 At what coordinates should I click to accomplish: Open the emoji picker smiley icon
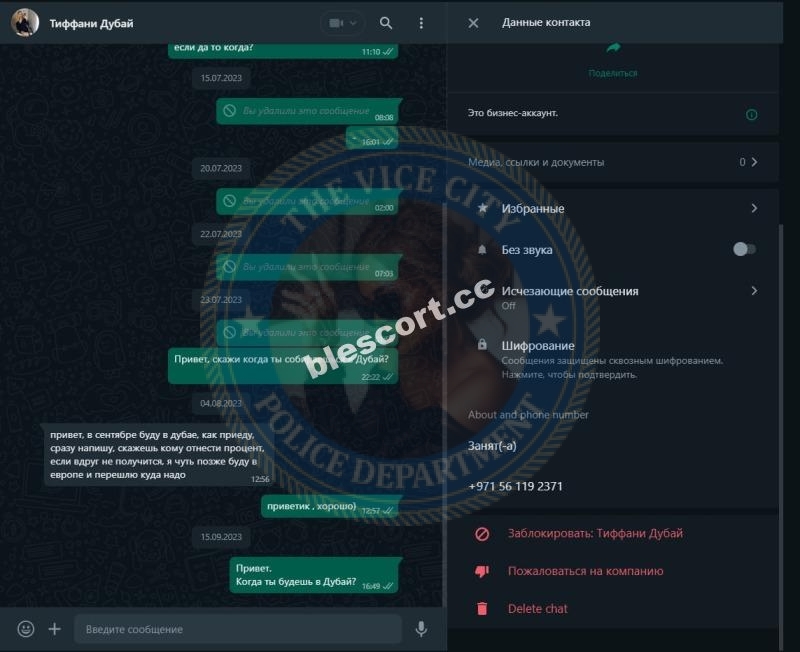[x=26, y=629]
